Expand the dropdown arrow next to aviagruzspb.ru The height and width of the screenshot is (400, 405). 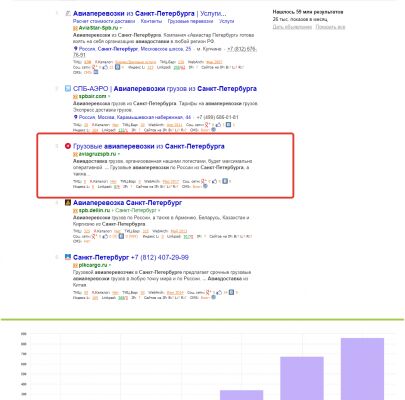point(119,154)
